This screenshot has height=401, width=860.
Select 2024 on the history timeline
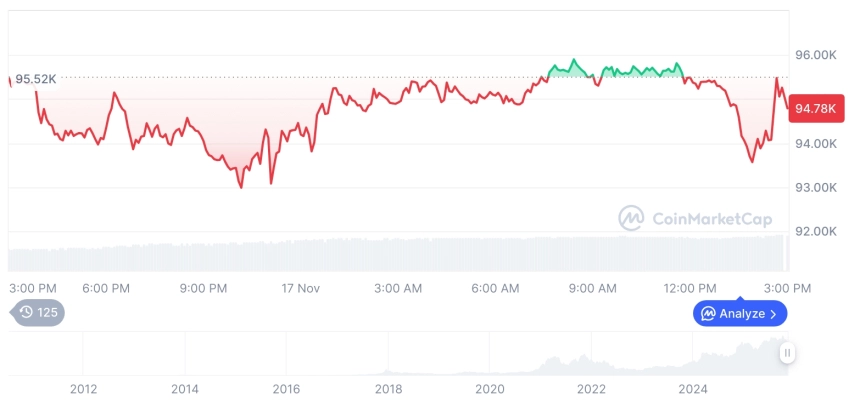(x=693, y=389)
